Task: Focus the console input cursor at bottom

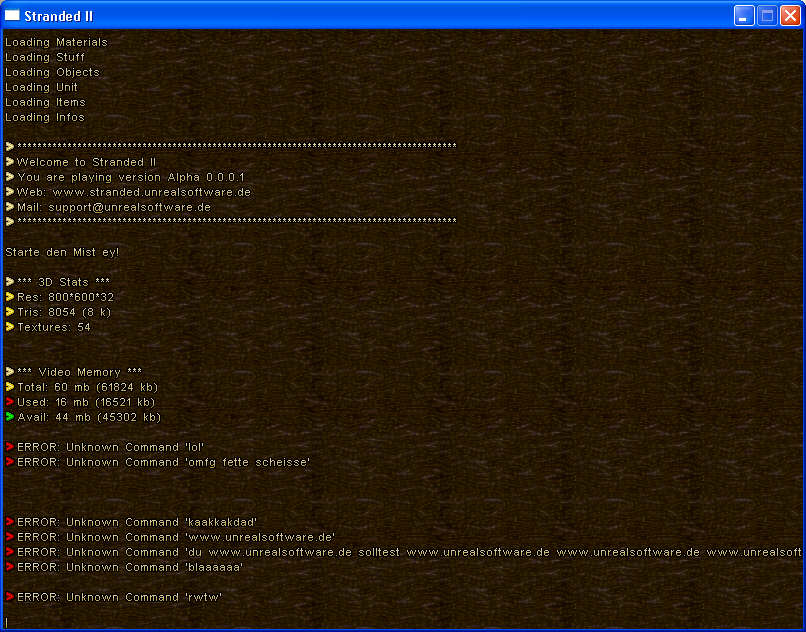Action: 7,622
